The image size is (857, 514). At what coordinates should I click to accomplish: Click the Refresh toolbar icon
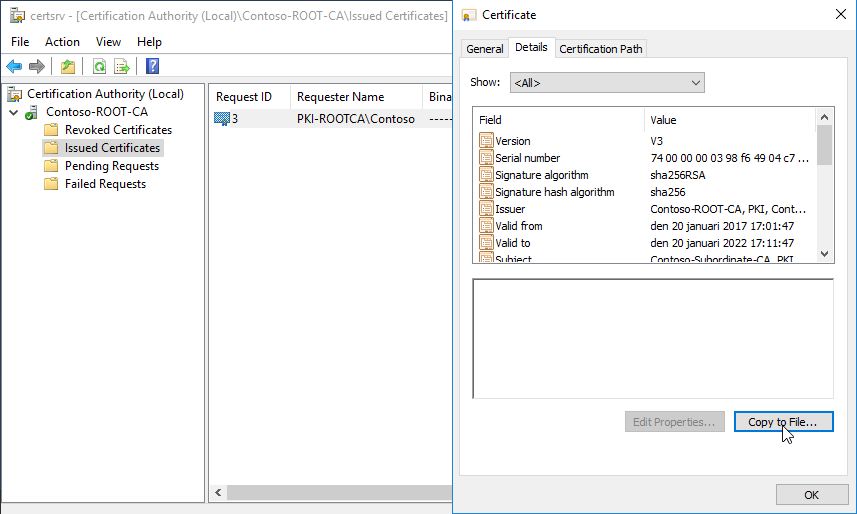[x=99, y=67]
